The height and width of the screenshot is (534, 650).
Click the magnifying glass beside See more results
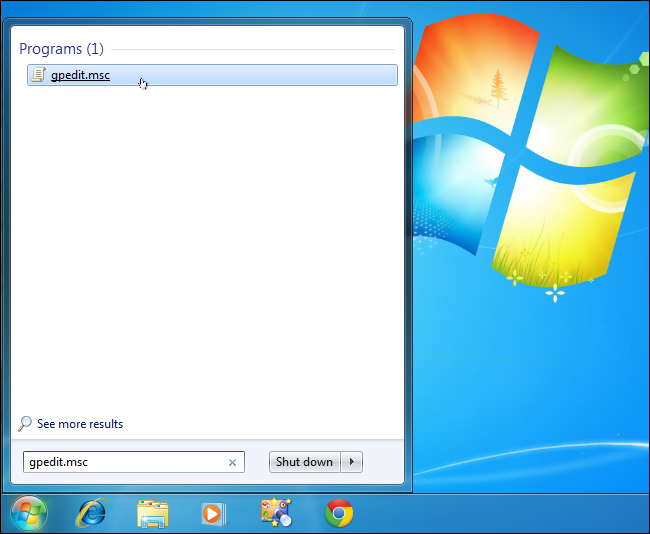pos(25,424)
